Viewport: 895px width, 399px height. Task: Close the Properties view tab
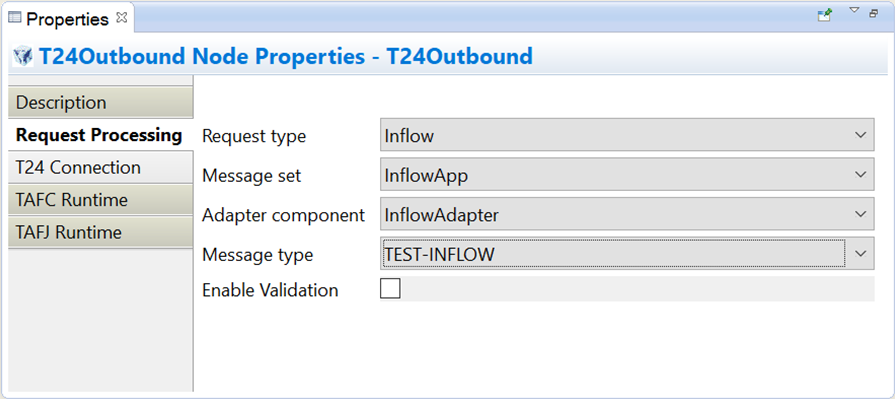(121, 18)
